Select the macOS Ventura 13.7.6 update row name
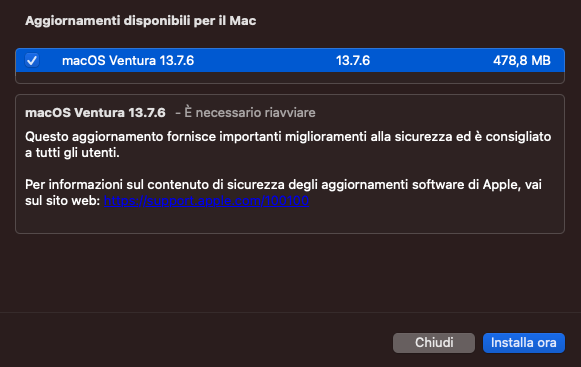 click(128, 60)
